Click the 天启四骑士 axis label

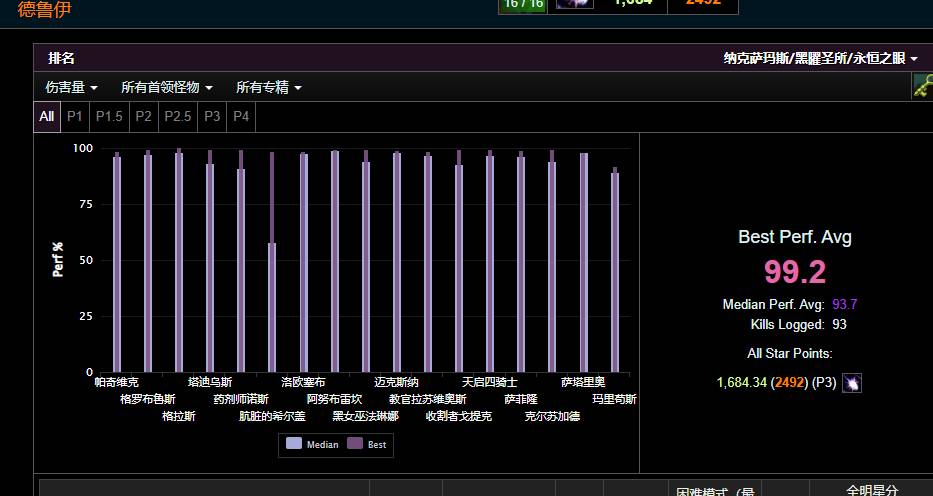tap(490, 382)
